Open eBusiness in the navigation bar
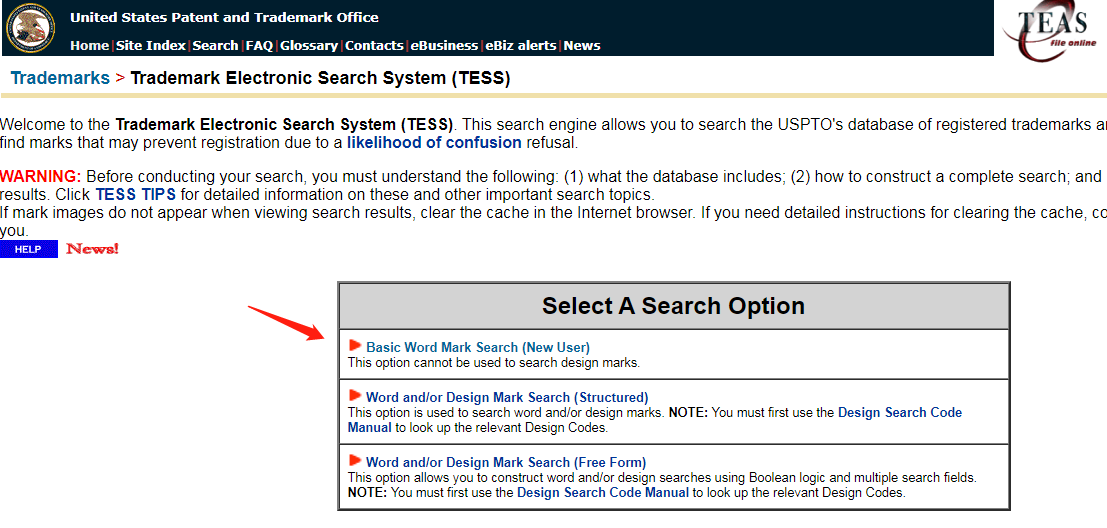 click(444, 45)
